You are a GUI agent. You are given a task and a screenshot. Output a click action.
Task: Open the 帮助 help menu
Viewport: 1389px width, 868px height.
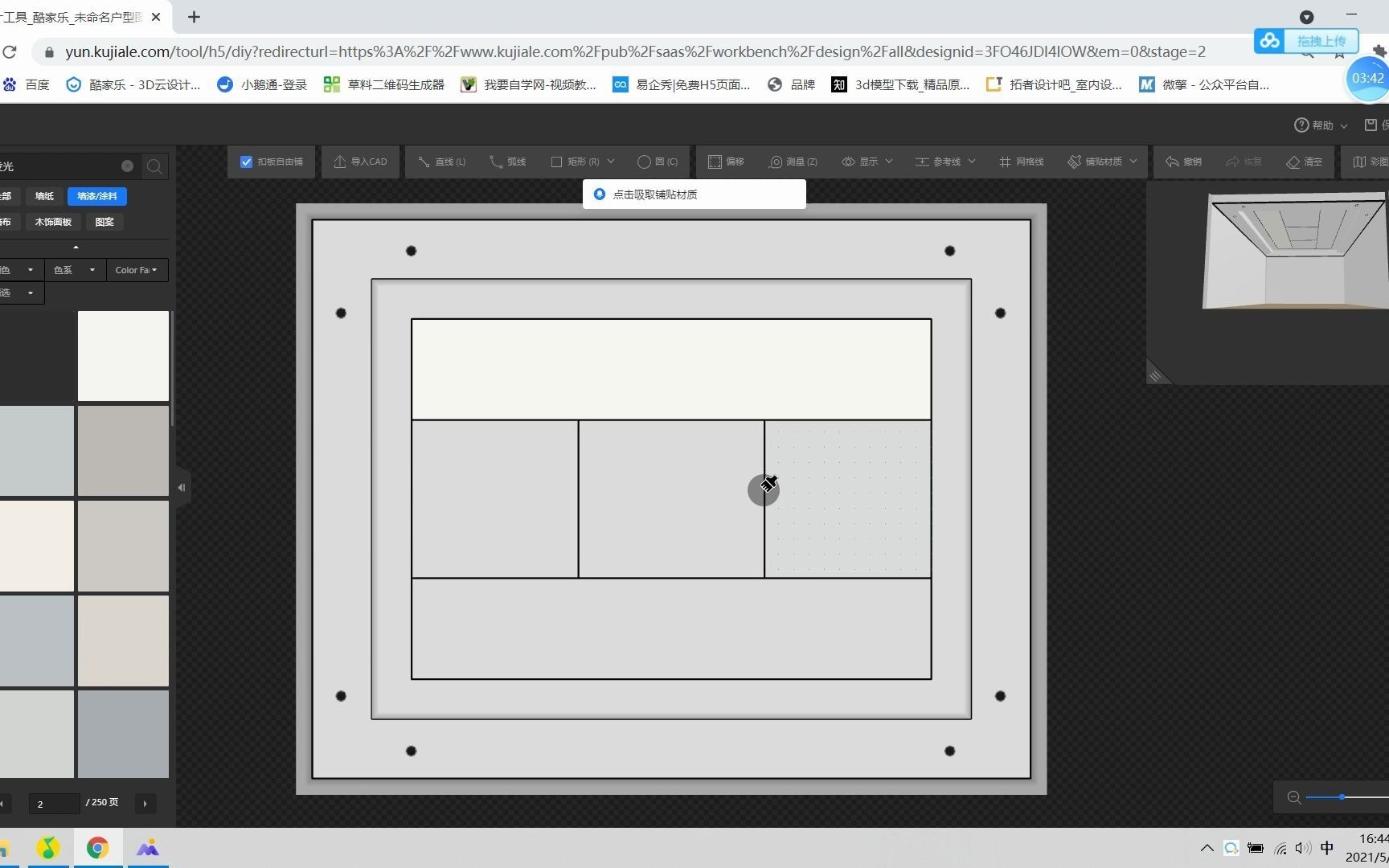pos(1321,125)
